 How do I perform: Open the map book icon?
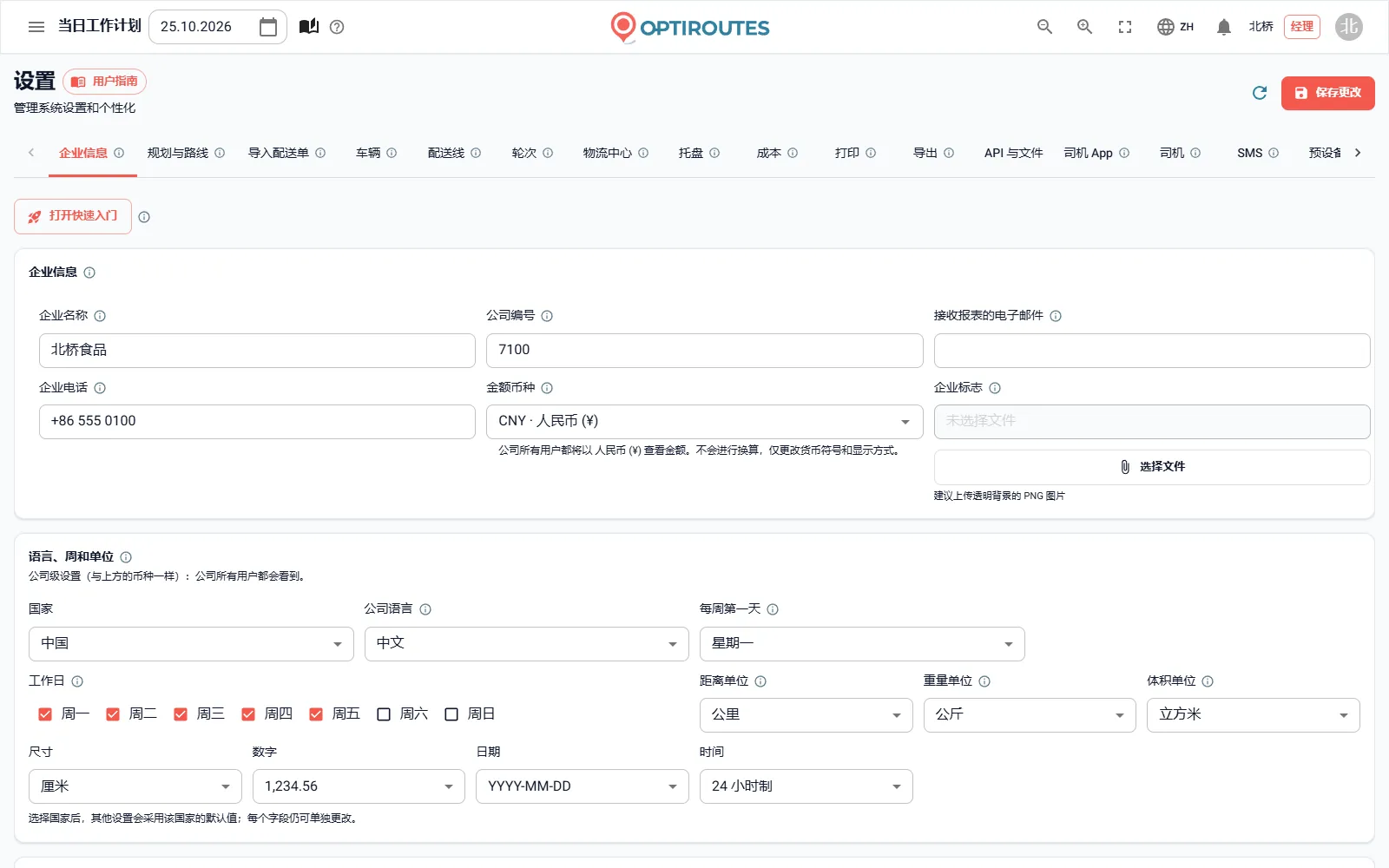click(x=309, y=27)
